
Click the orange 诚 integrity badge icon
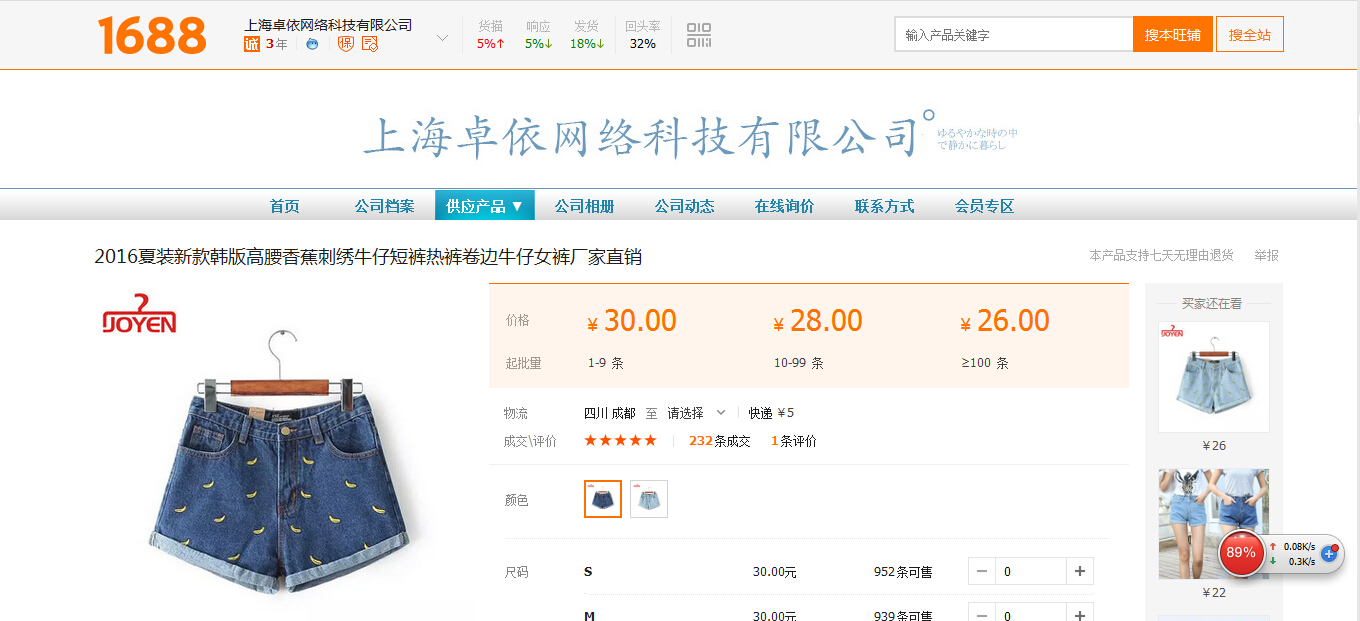(252, 44)
